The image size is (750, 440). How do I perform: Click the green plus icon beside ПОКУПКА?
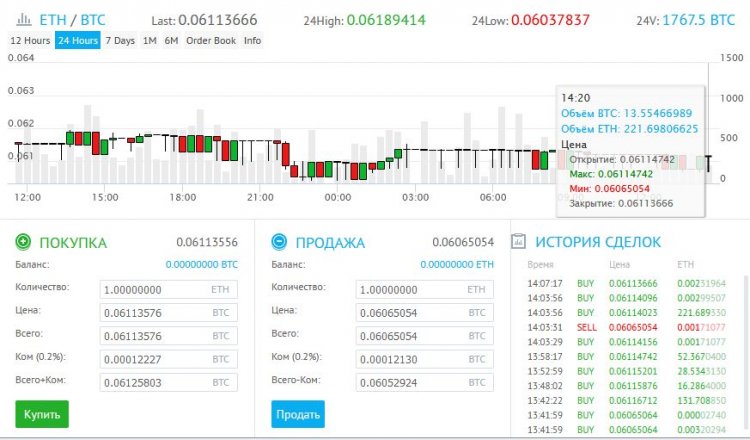pyautogui.click(x=23, y=242)
